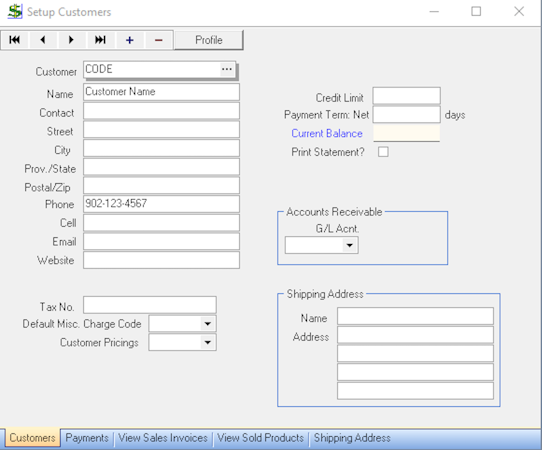Click the last Shipping Address line field

(415, 391)
